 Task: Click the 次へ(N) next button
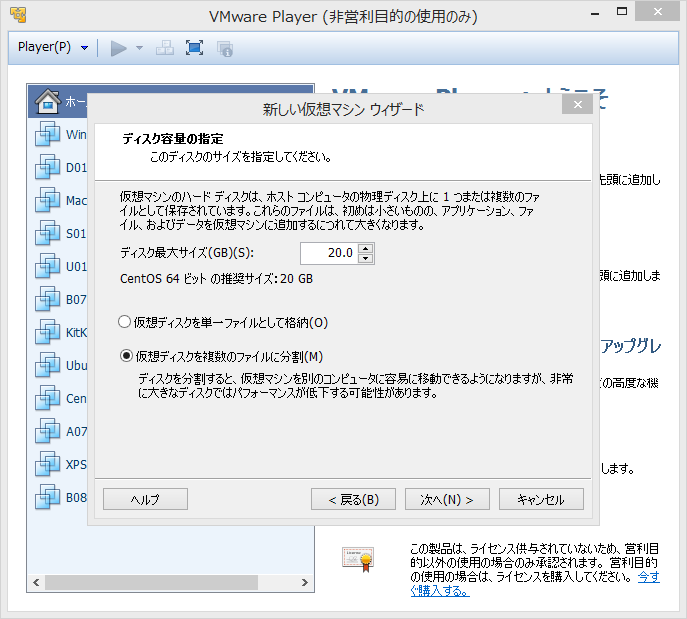point(447,499)
